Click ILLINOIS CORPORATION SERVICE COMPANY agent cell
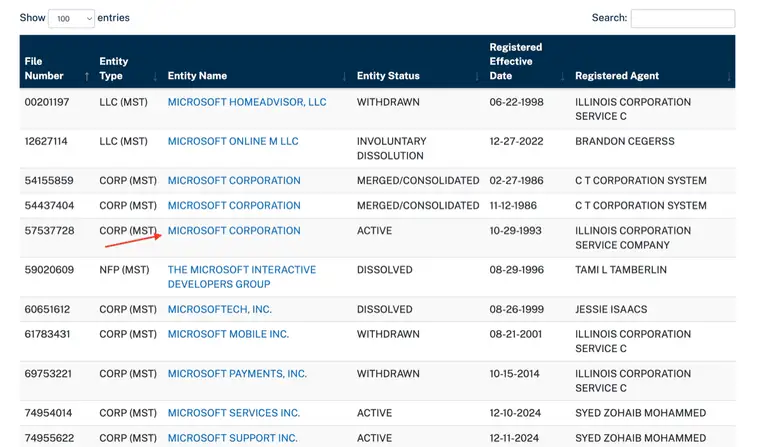 tap(633, 238)
